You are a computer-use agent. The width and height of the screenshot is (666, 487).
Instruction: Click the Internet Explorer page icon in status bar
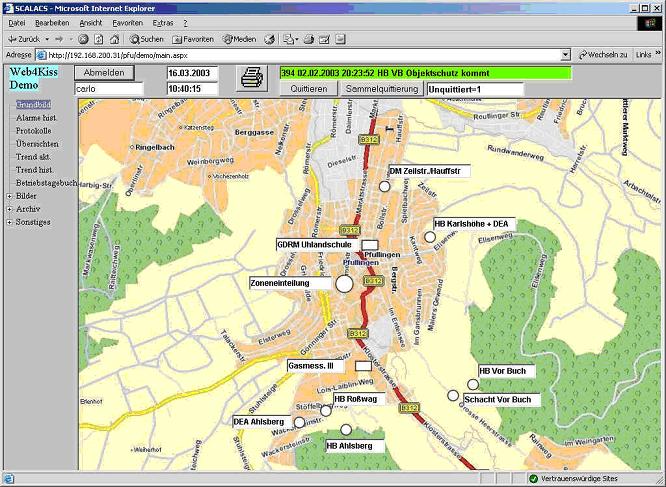pos(8,479)
